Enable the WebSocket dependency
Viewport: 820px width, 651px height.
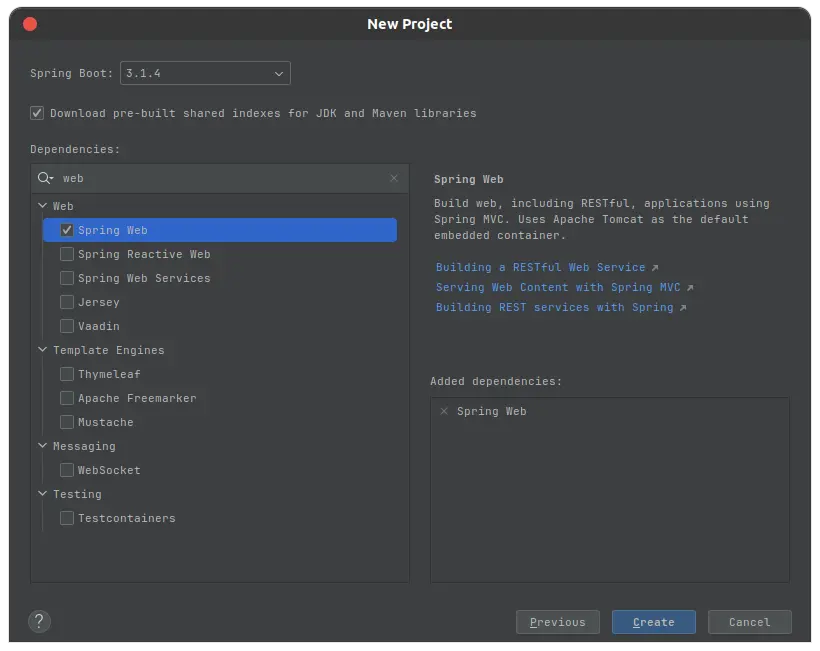[67, 470]
